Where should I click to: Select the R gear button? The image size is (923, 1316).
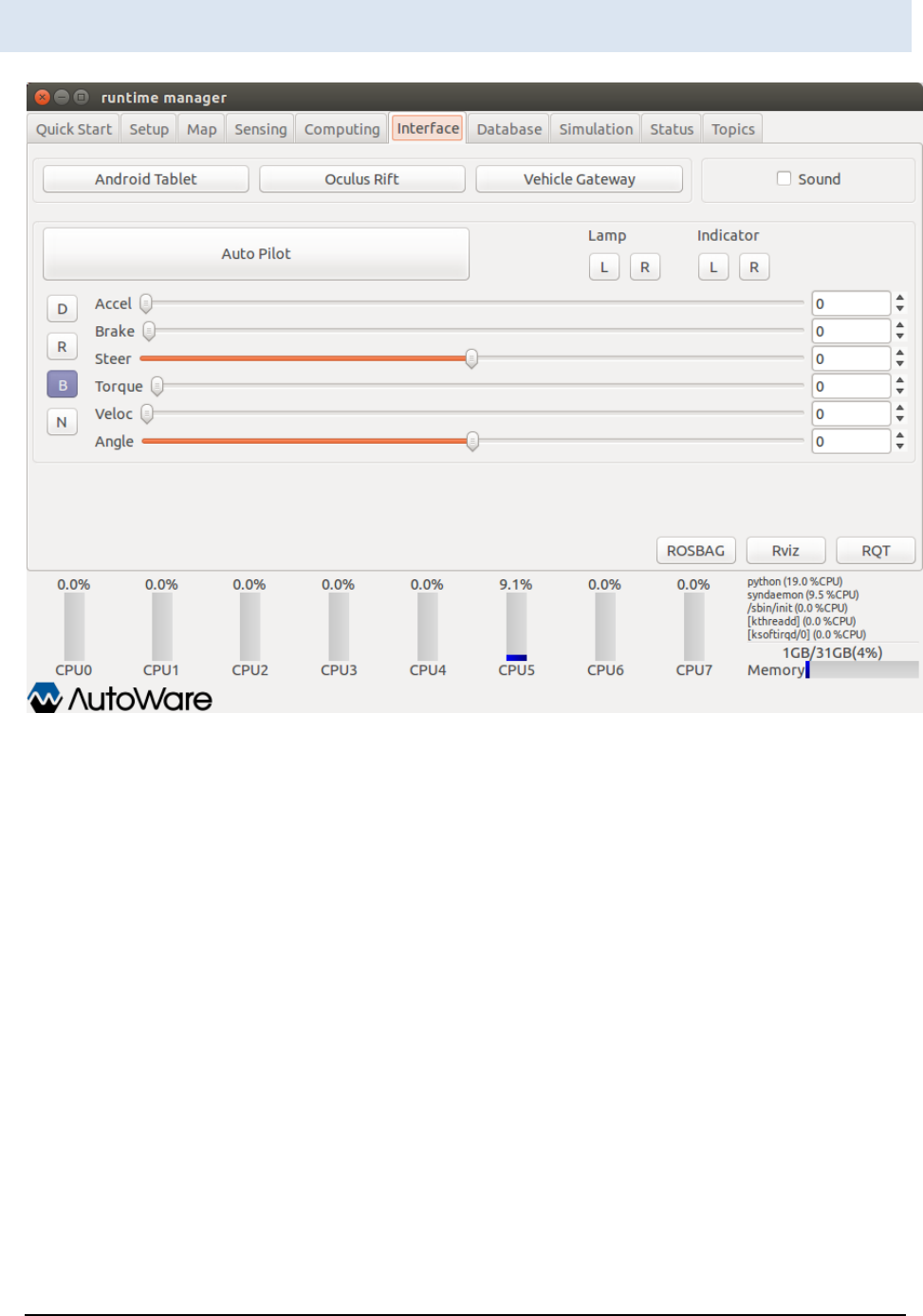click(62, 347)
